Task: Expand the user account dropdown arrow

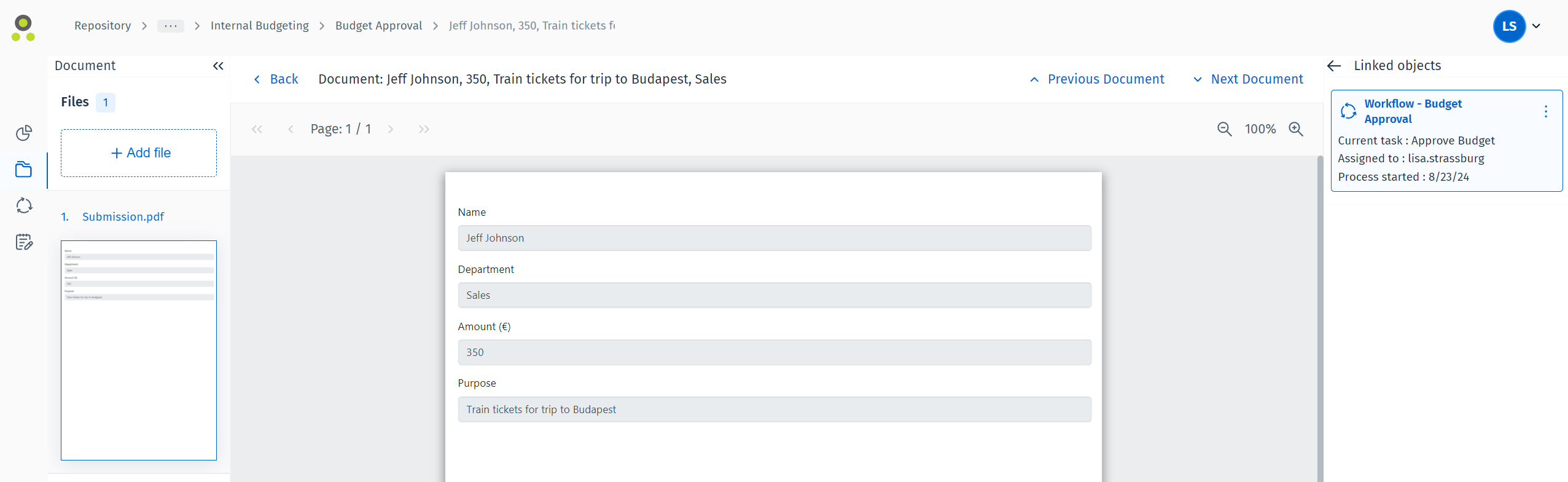Action: pyautogui.click(x=1536, y=26)
